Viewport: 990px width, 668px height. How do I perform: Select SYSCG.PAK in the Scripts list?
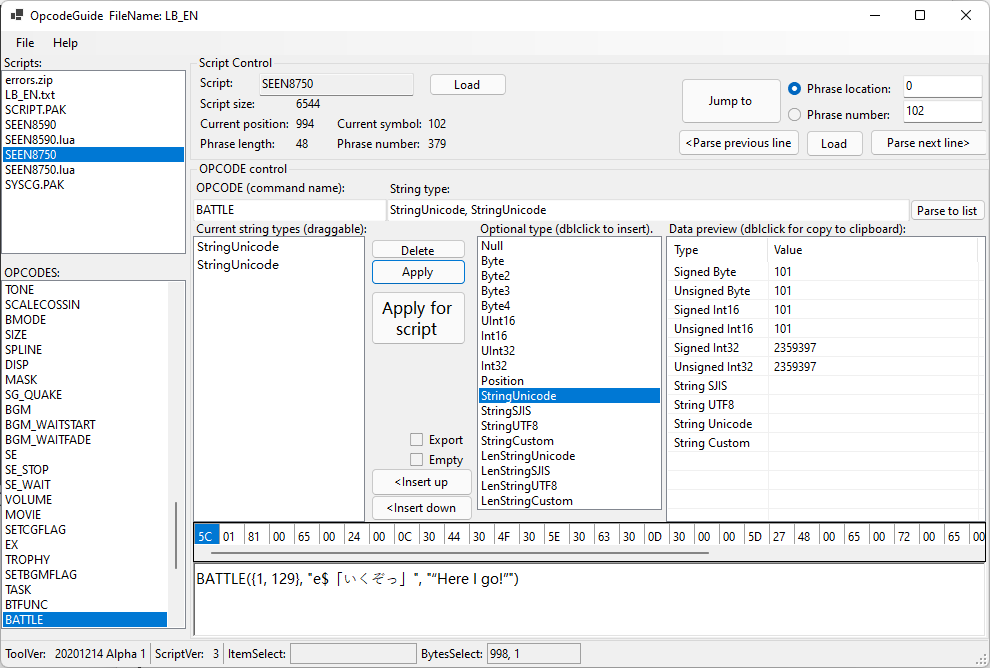(93, 185)
